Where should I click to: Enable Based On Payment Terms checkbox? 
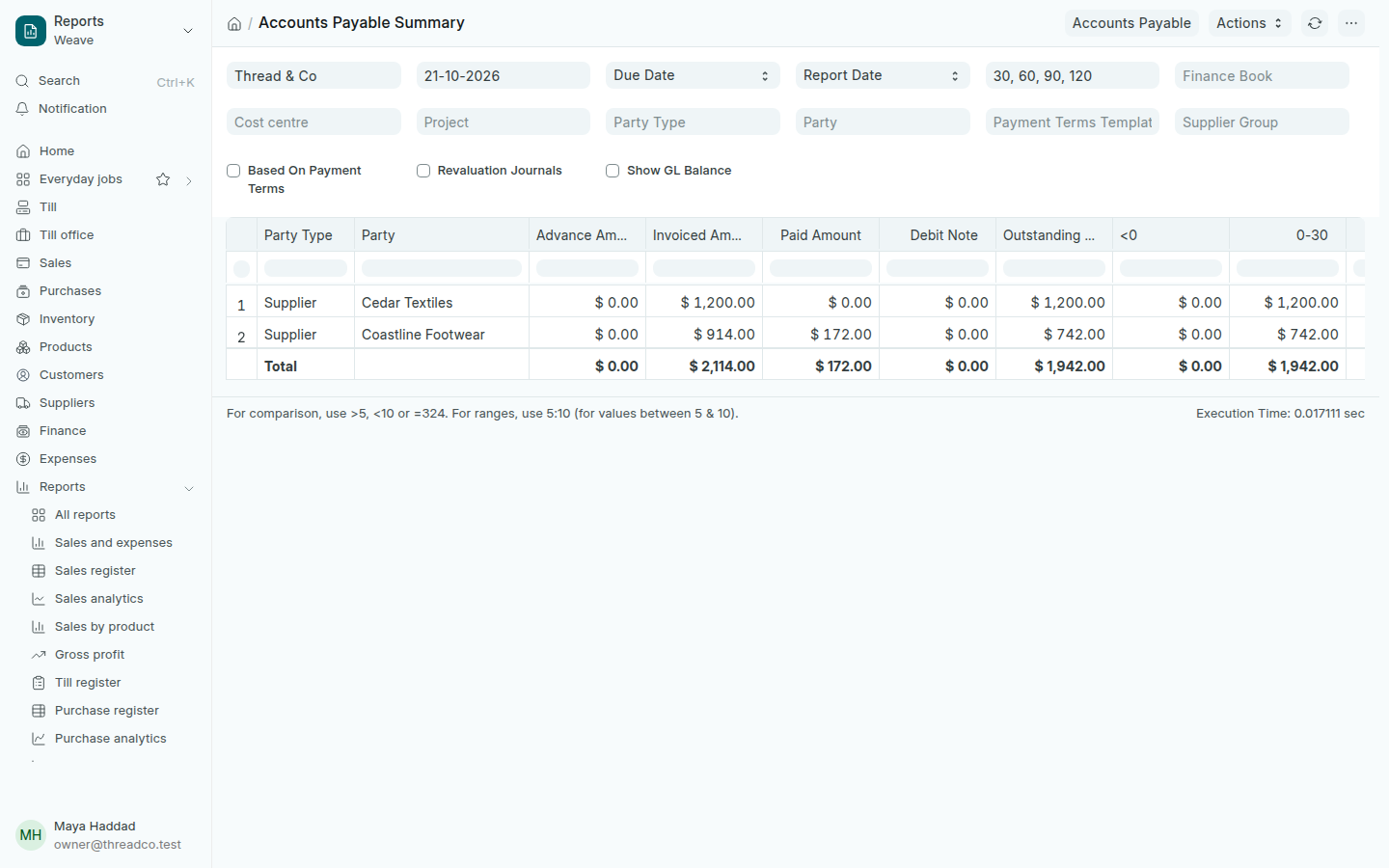(x=233, y=171)
